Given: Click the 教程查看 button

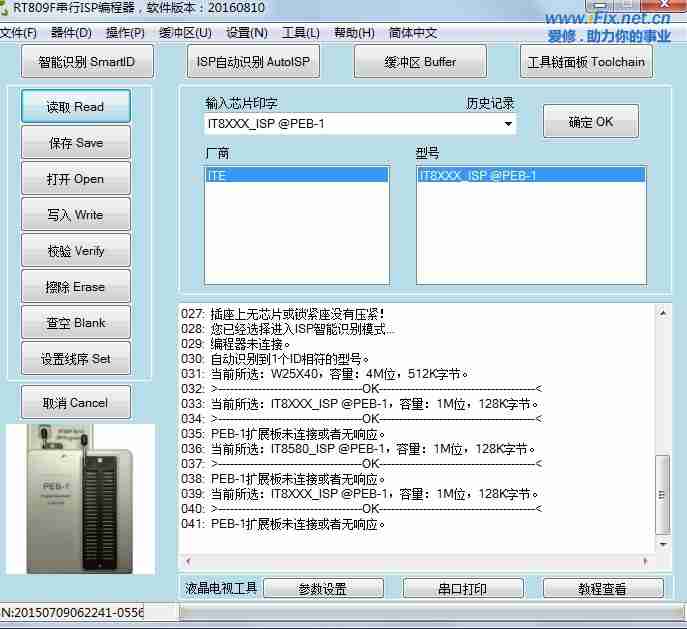Looking at the screenshot, I should [603, 589].
